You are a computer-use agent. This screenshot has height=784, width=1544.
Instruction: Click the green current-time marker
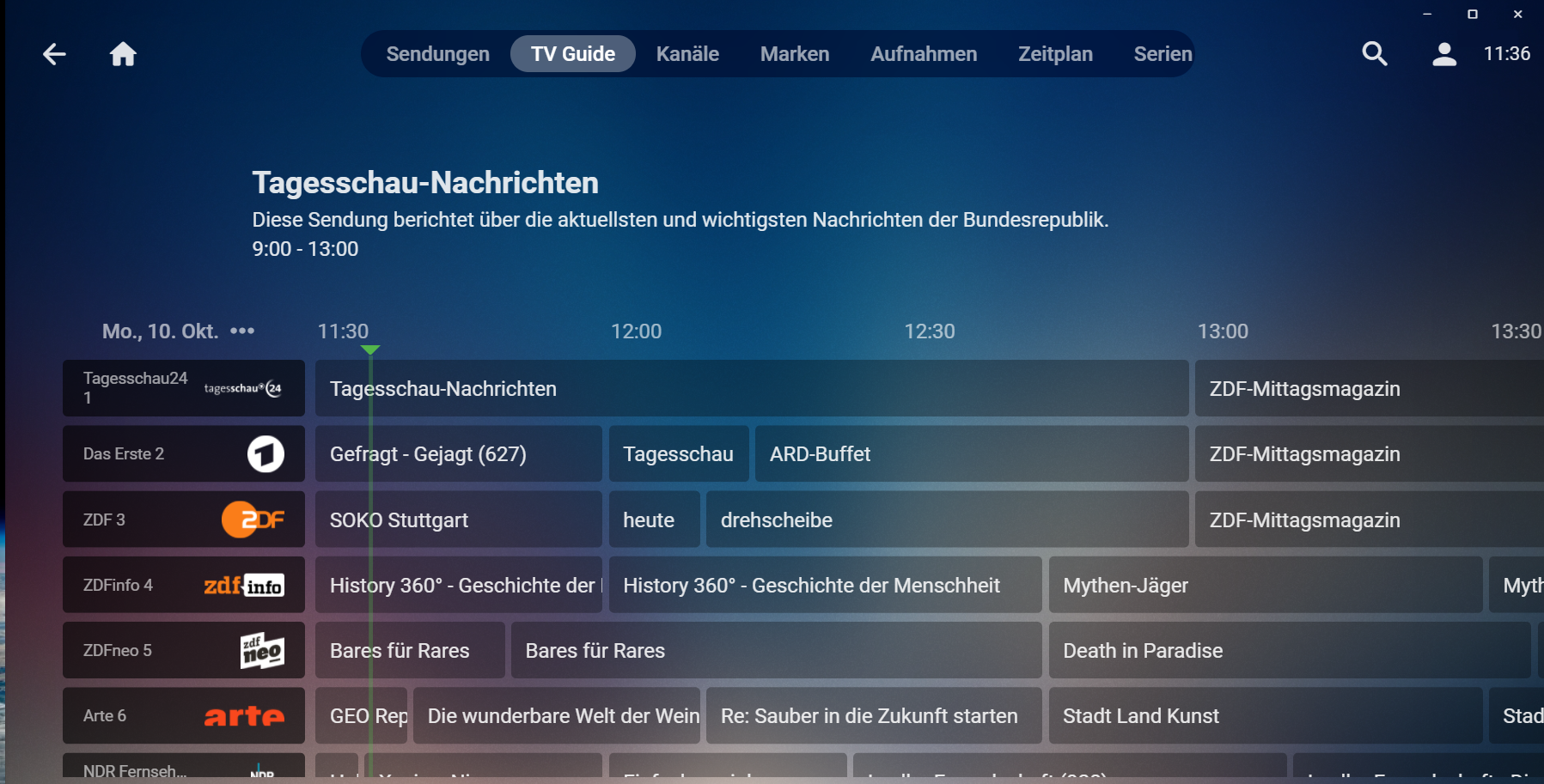[370, 349]
